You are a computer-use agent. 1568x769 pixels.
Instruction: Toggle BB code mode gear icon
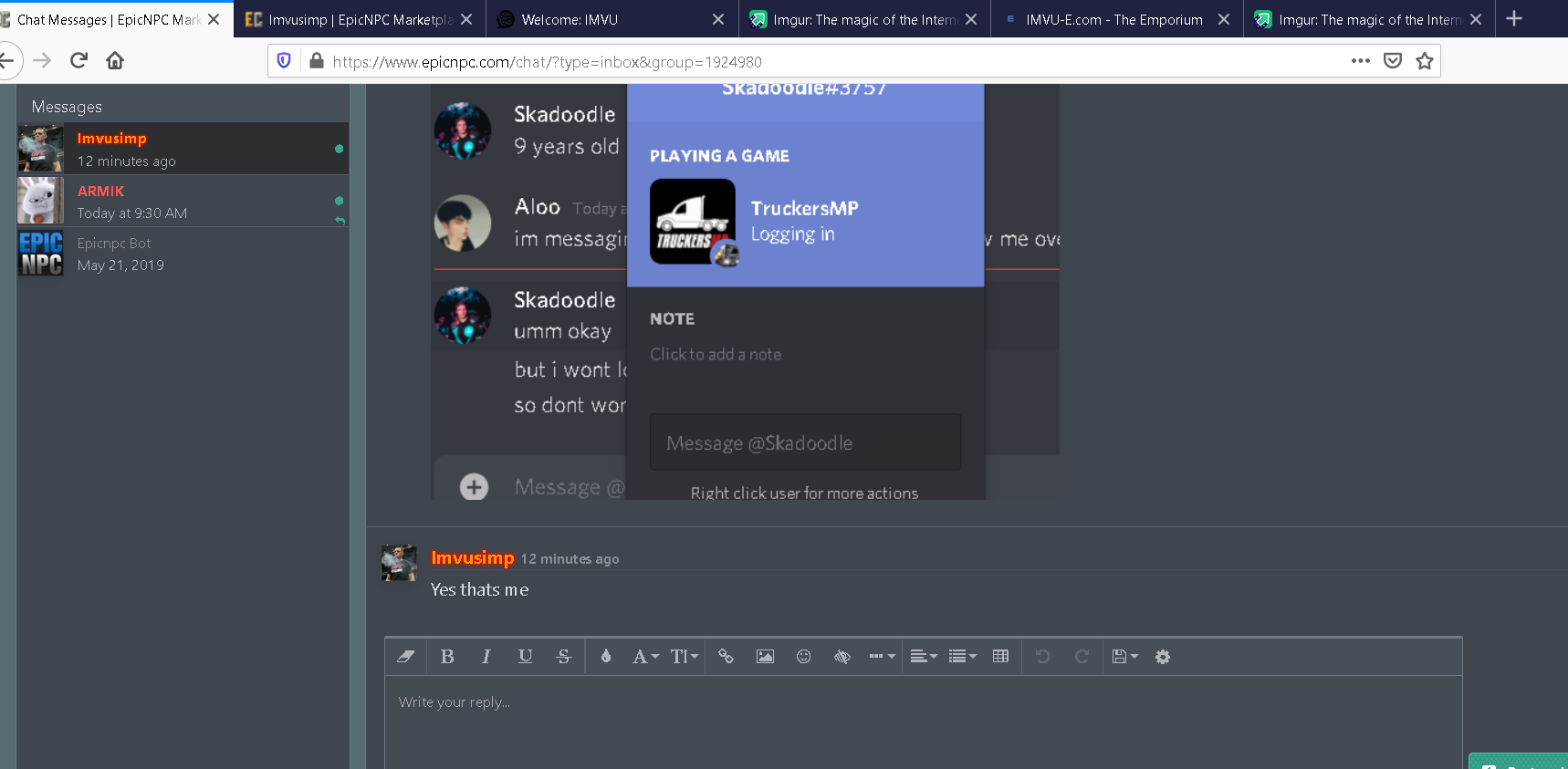tap(1163, 657)
